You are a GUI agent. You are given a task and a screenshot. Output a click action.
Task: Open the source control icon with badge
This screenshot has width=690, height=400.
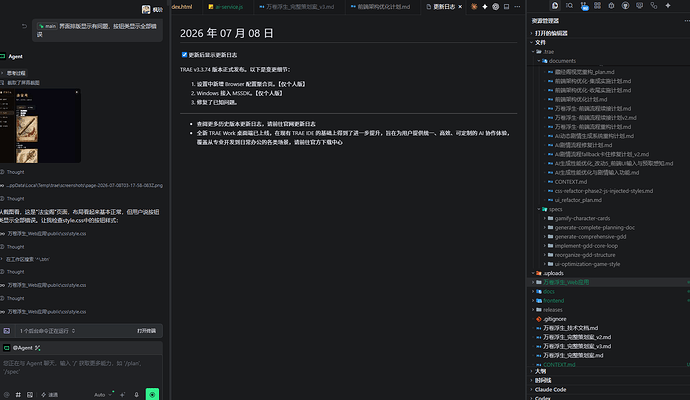[x=584, y=6]
